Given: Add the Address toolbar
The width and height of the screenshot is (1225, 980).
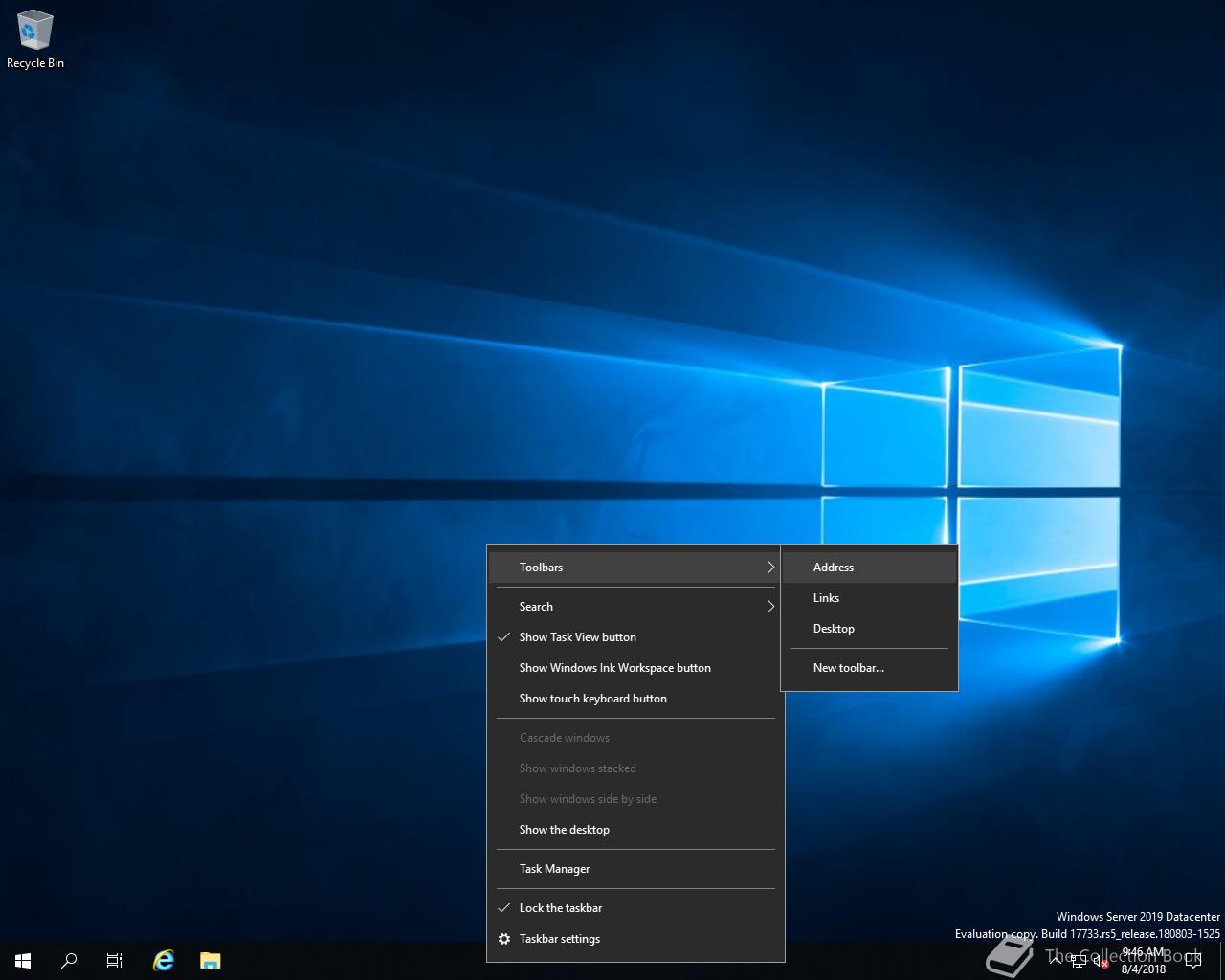Looking at the screenshot, I should tap(869, 568).
